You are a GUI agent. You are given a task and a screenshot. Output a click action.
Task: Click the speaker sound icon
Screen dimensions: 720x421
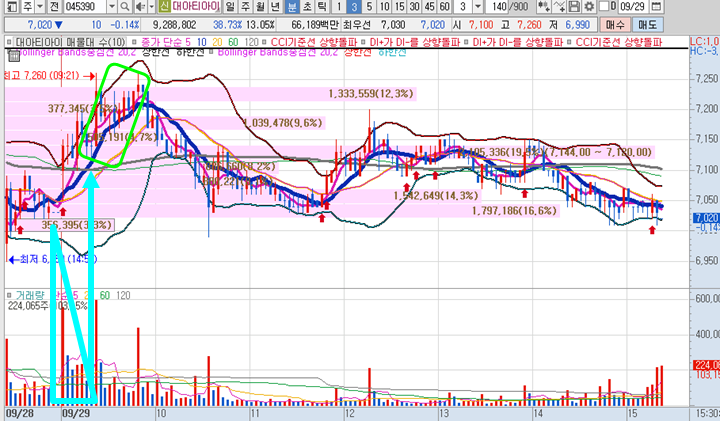(x=140, y=6)
